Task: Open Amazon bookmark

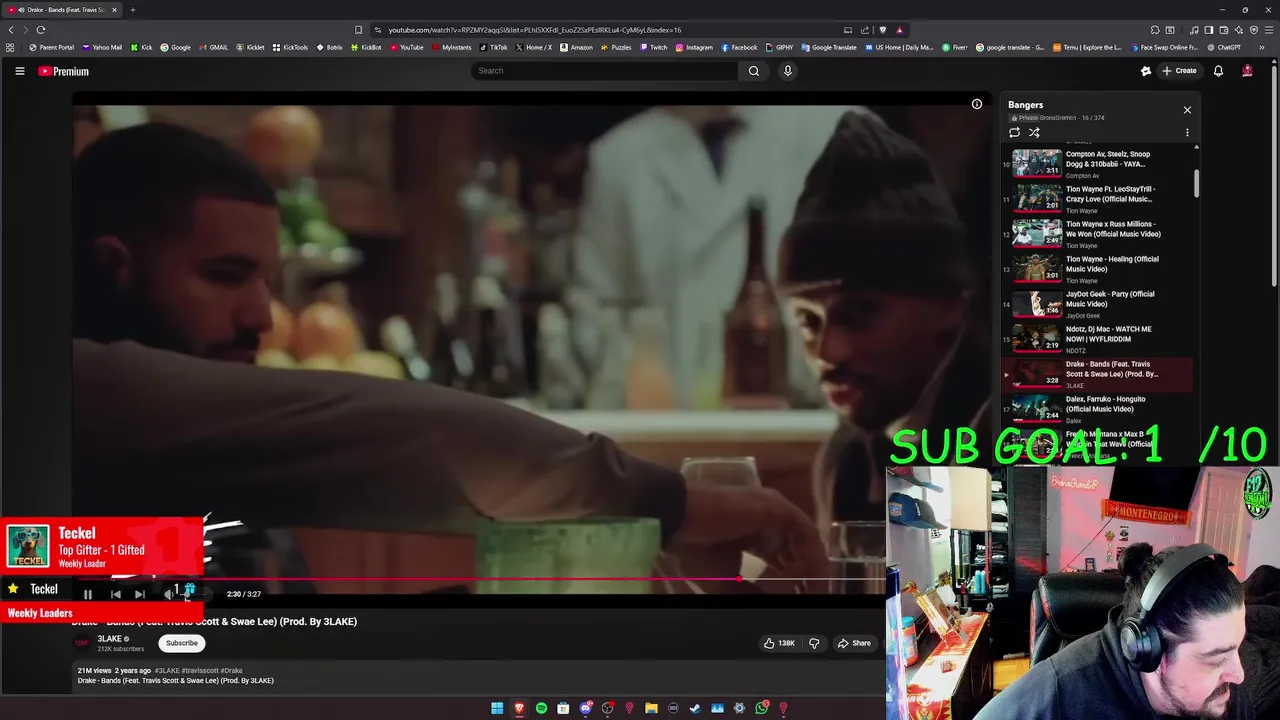Action: [x=577, y=47]
